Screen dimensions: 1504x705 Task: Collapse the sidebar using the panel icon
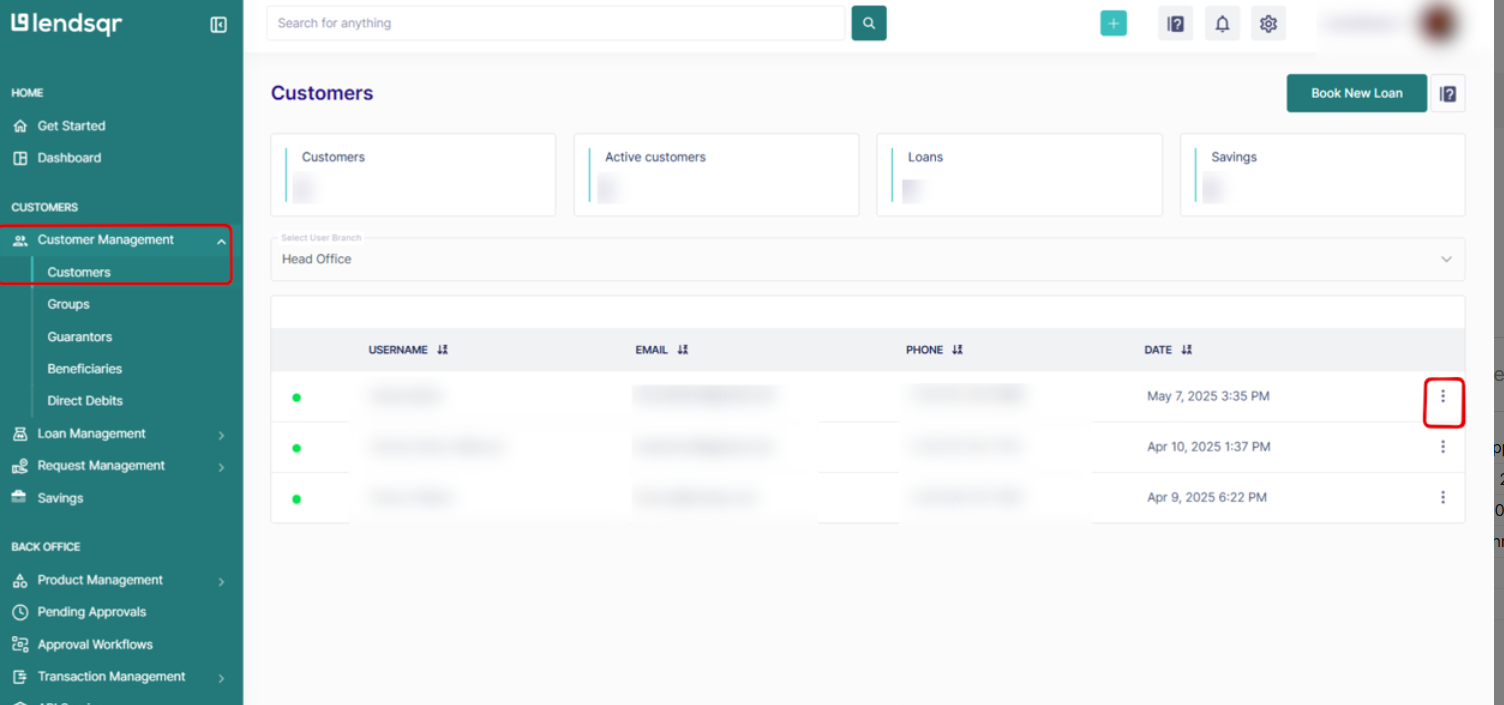pos(218,25)
